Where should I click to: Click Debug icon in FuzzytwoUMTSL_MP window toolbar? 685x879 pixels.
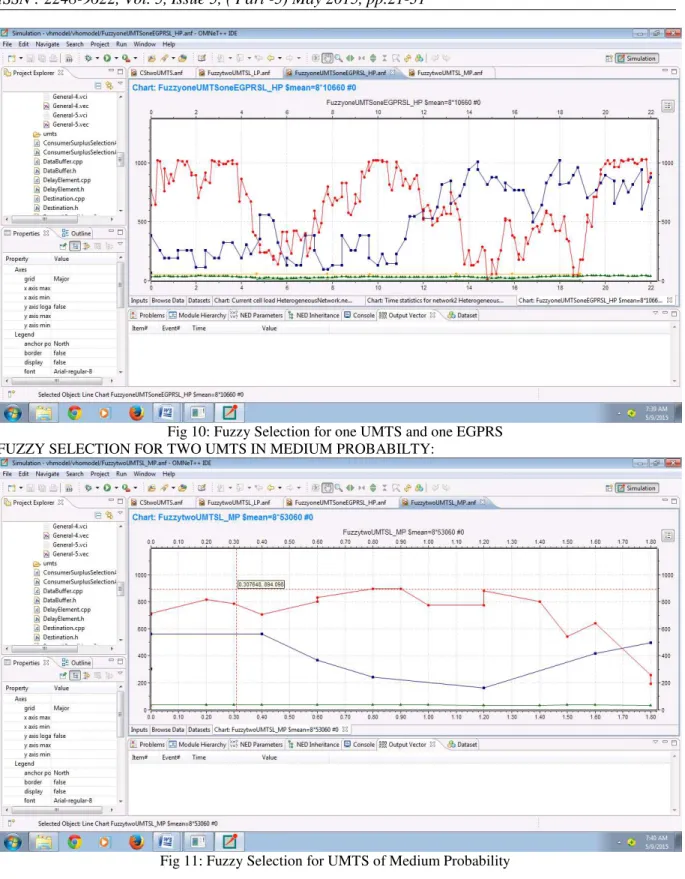click(87, 488)
